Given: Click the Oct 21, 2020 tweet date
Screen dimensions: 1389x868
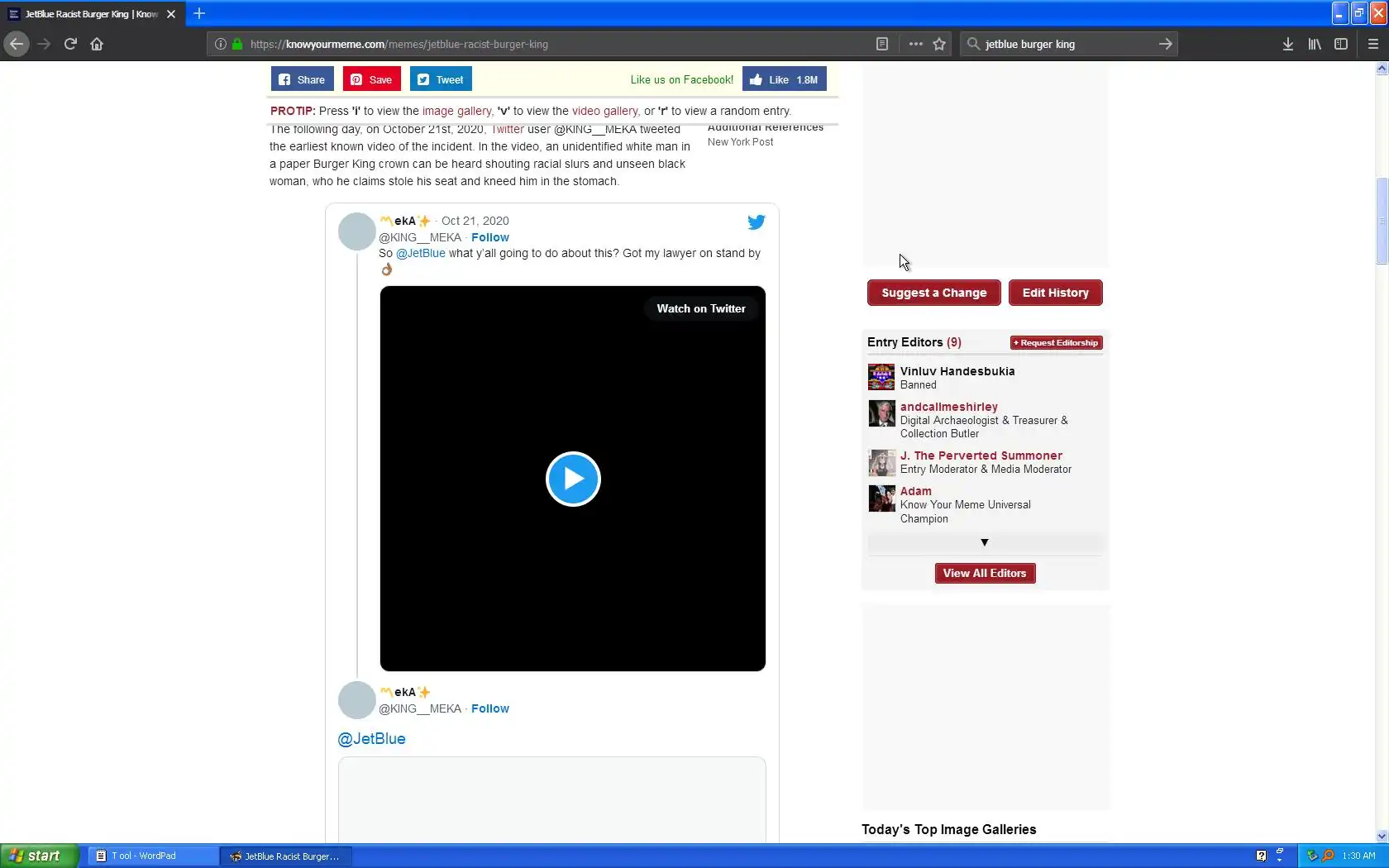Looking at the screenshot, I should [475, 221].
